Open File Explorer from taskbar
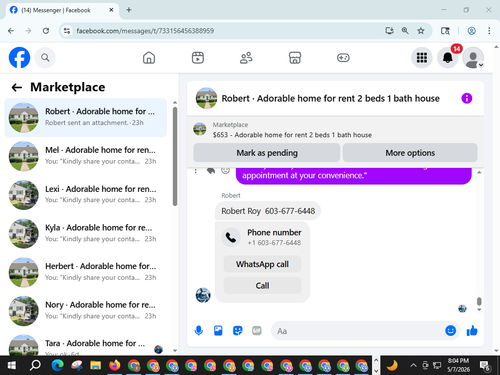Image resolution: width=500 pixels, height=375 pixels. 96,366
